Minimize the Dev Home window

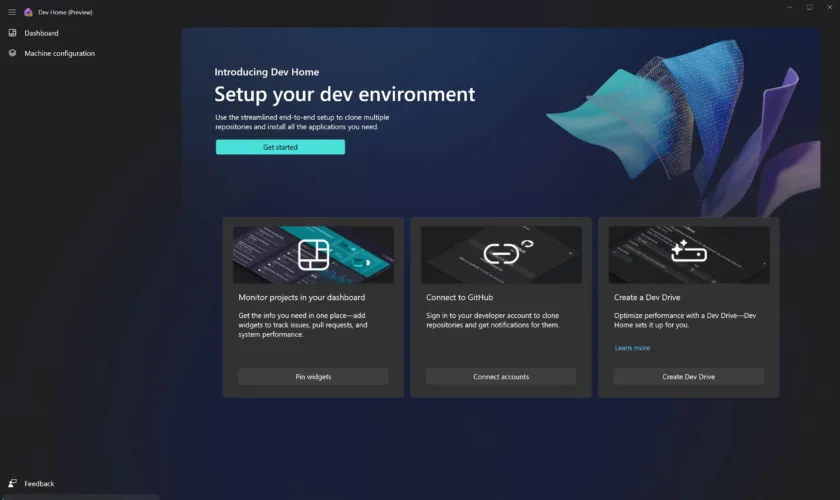click(790, 8)
